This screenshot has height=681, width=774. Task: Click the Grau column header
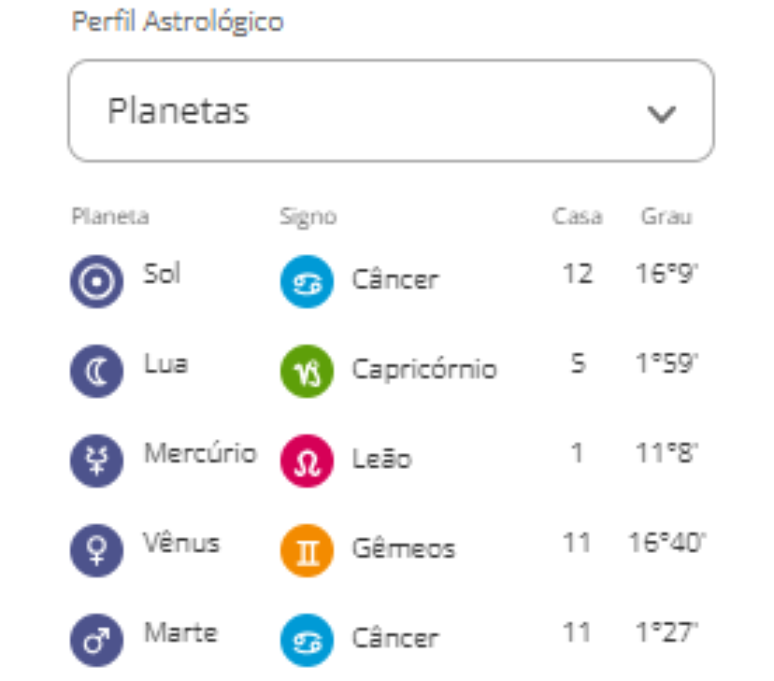pos(666,216)
